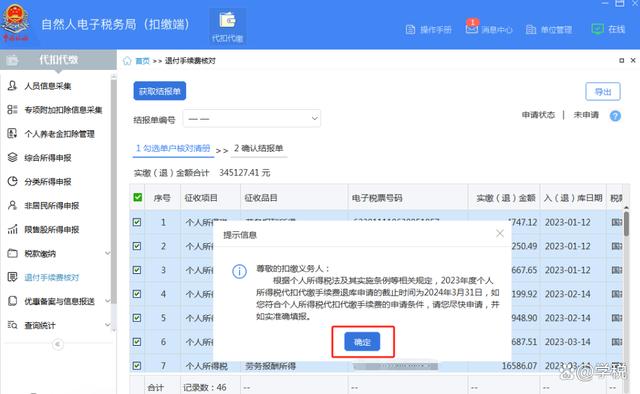The width and height of the screenshot is (640, 394).
Task: Click the 优惠备案与信息报送 icon
Action: (13, 301)
